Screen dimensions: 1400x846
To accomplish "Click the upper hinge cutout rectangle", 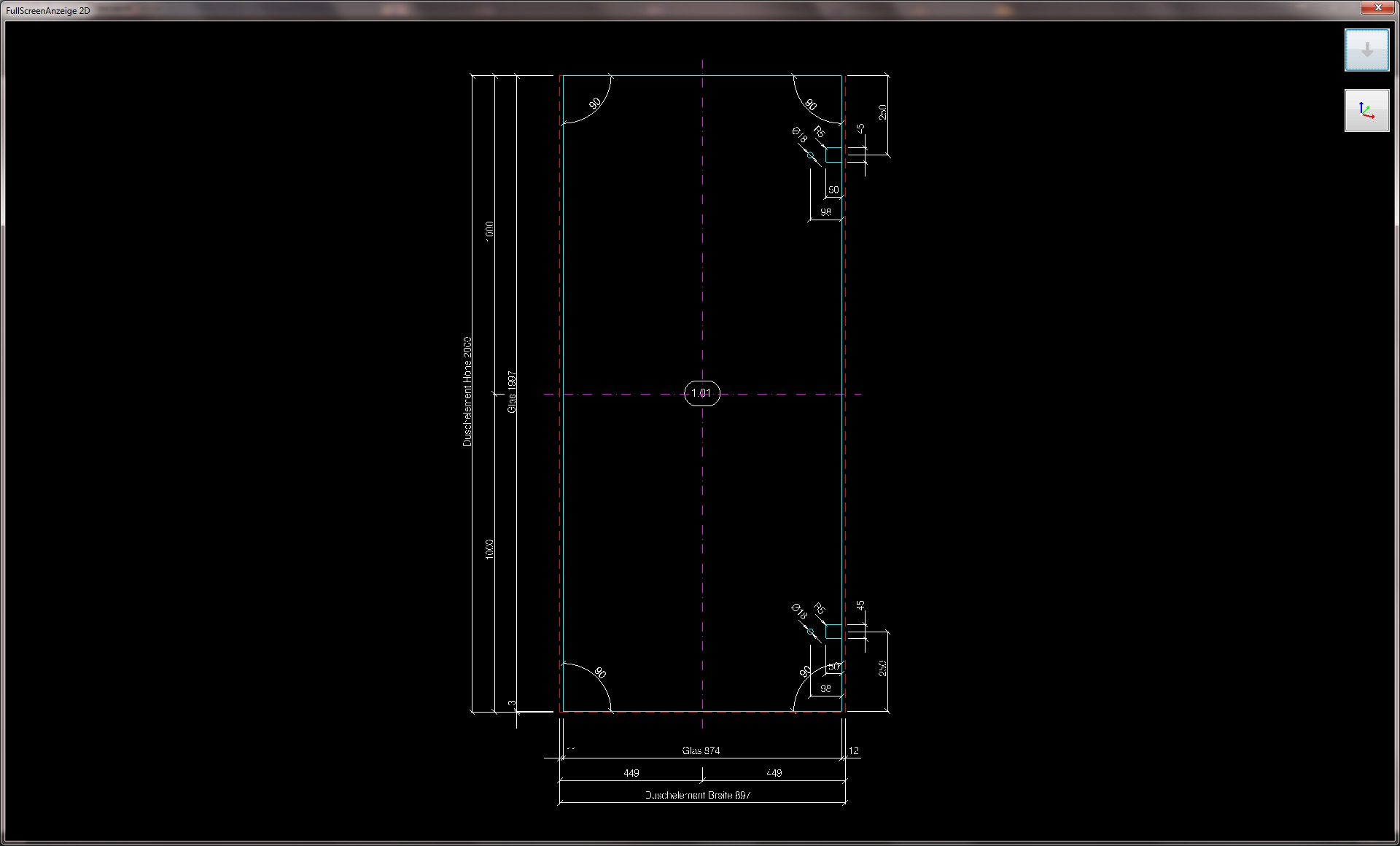I will [x=833, y=155].
